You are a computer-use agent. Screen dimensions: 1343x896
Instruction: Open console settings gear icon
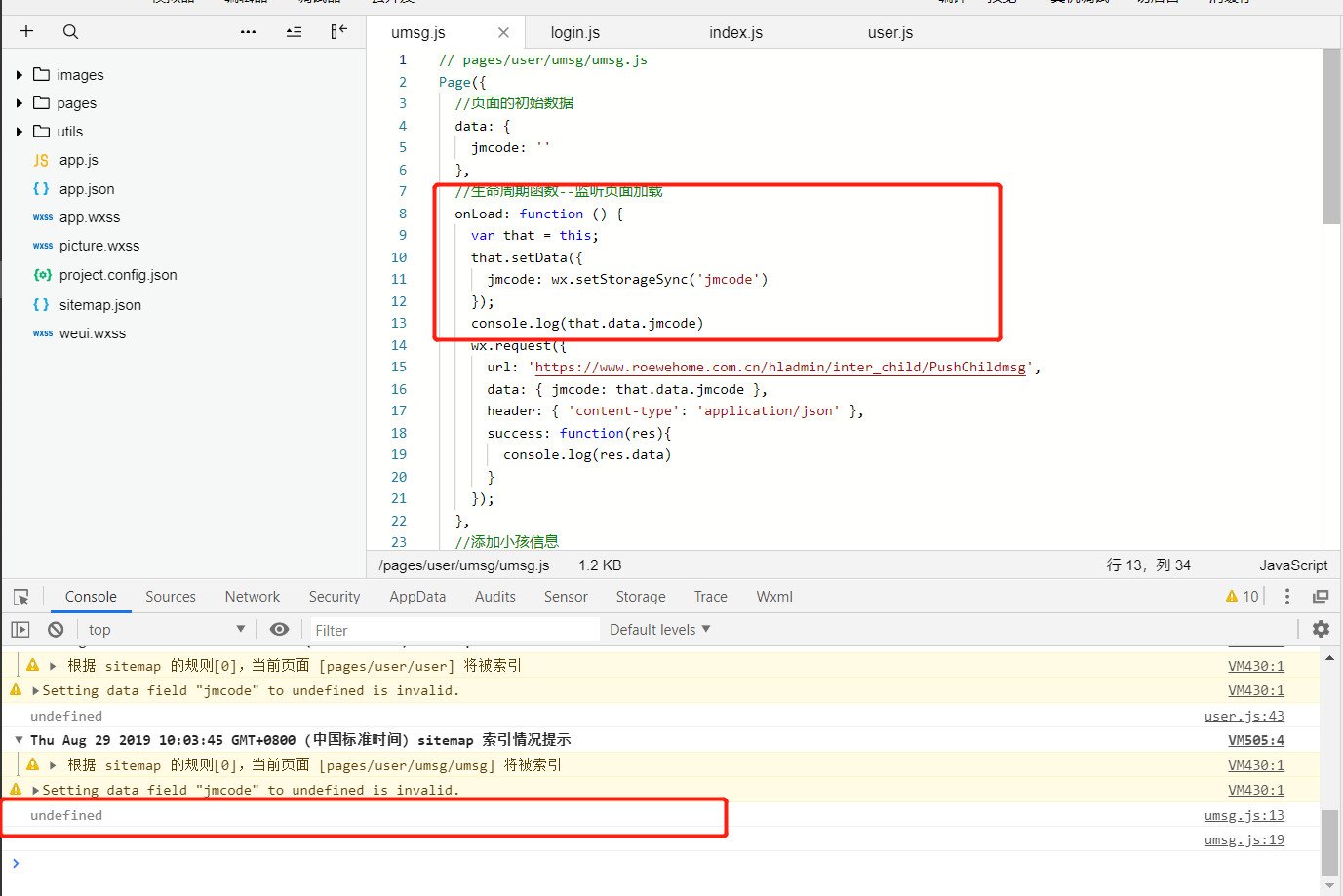1321,629
